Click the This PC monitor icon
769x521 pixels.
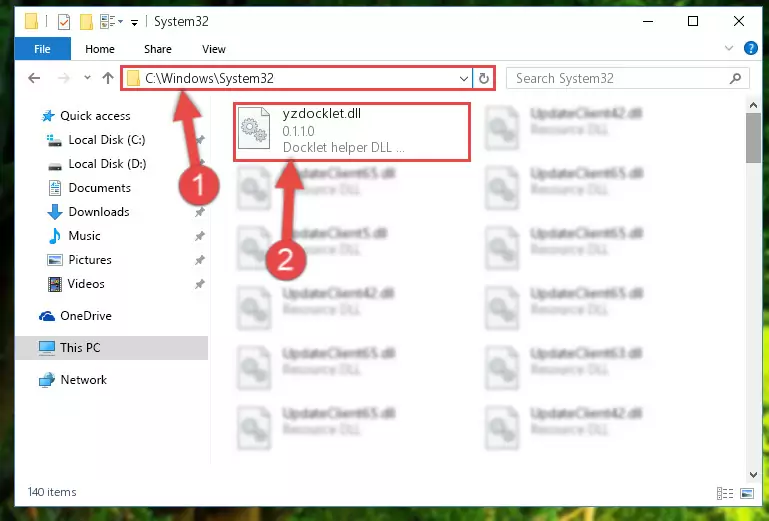[47, 348]
